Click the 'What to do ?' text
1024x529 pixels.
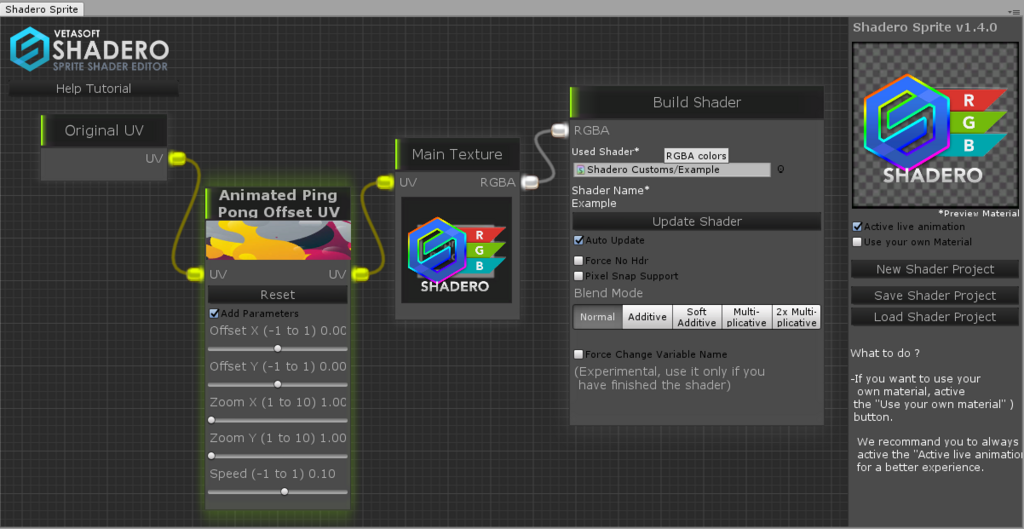[885, 353]
